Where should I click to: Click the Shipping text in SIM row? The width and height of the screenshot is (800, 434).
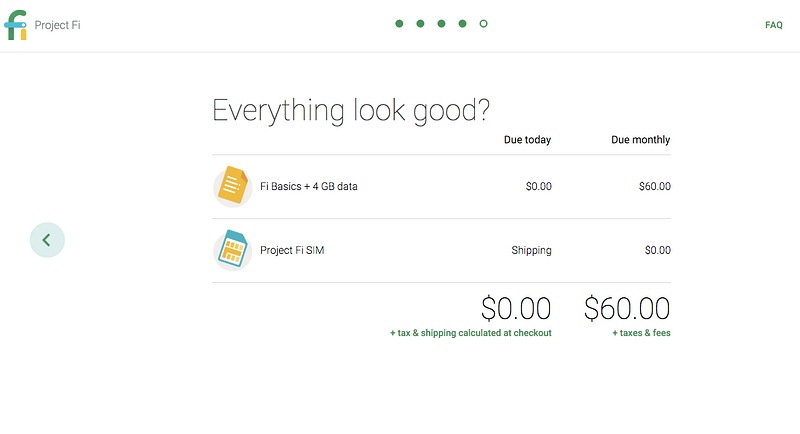pyautogui.click(x=531, y=250)
